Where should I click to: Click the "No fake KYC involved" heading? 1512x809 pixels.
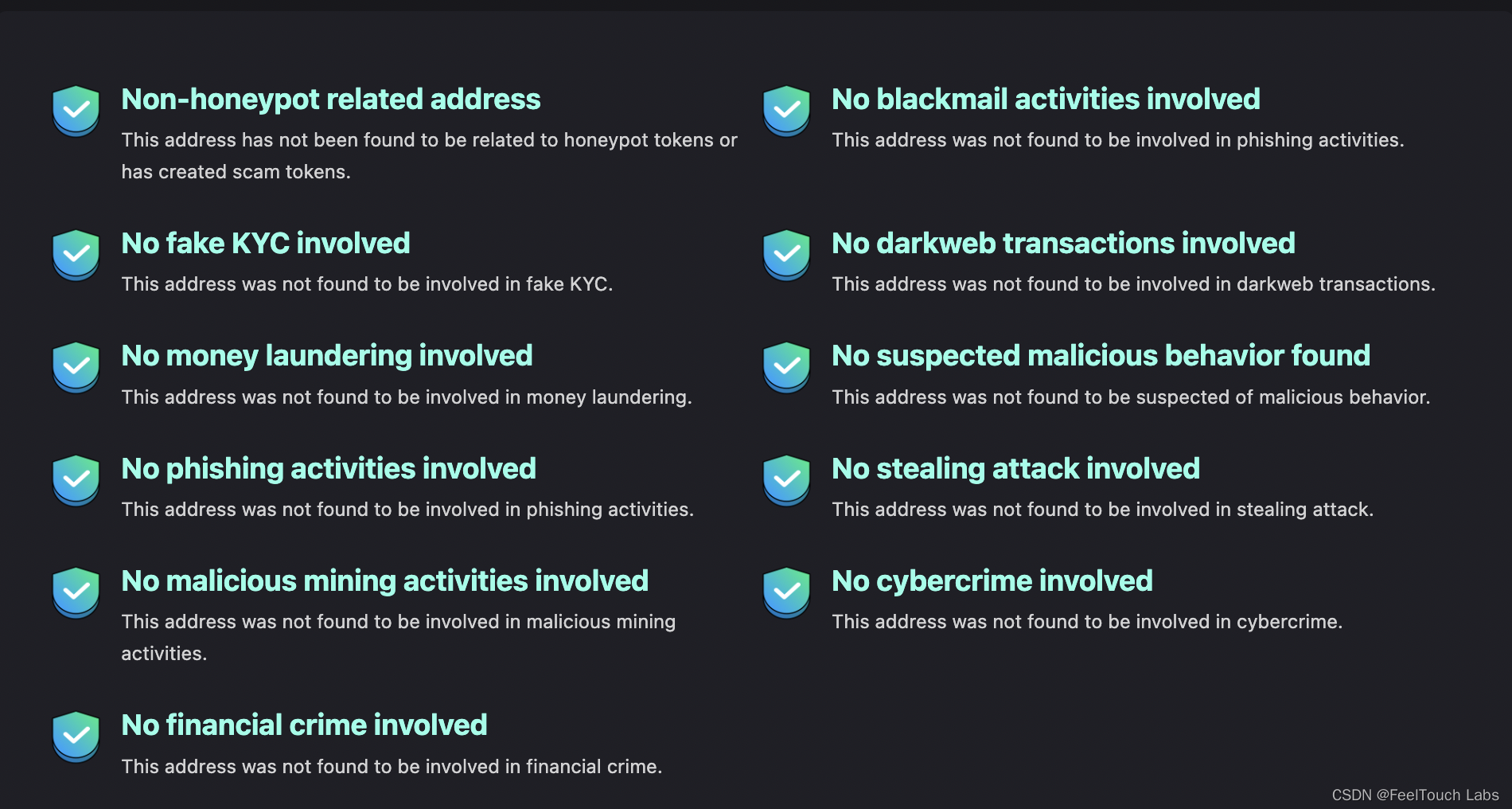click(x=265, y=244)
